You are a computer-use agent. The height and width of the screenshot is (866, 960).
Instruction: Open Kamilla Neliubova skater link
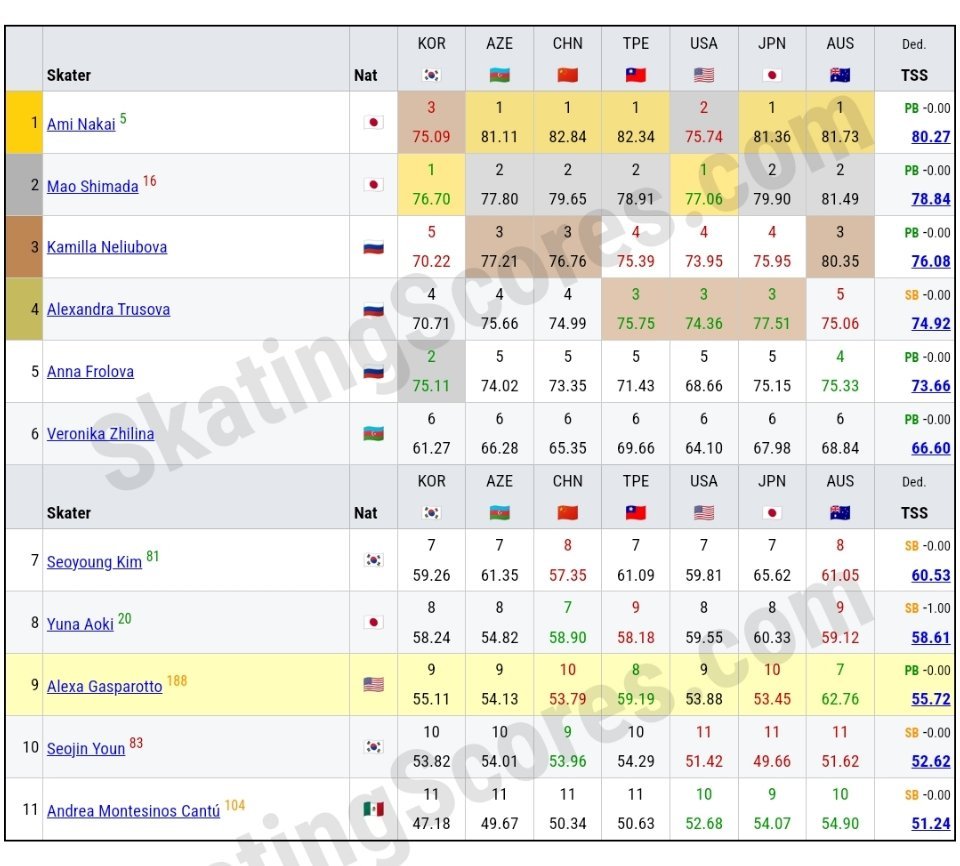point(107,247)
